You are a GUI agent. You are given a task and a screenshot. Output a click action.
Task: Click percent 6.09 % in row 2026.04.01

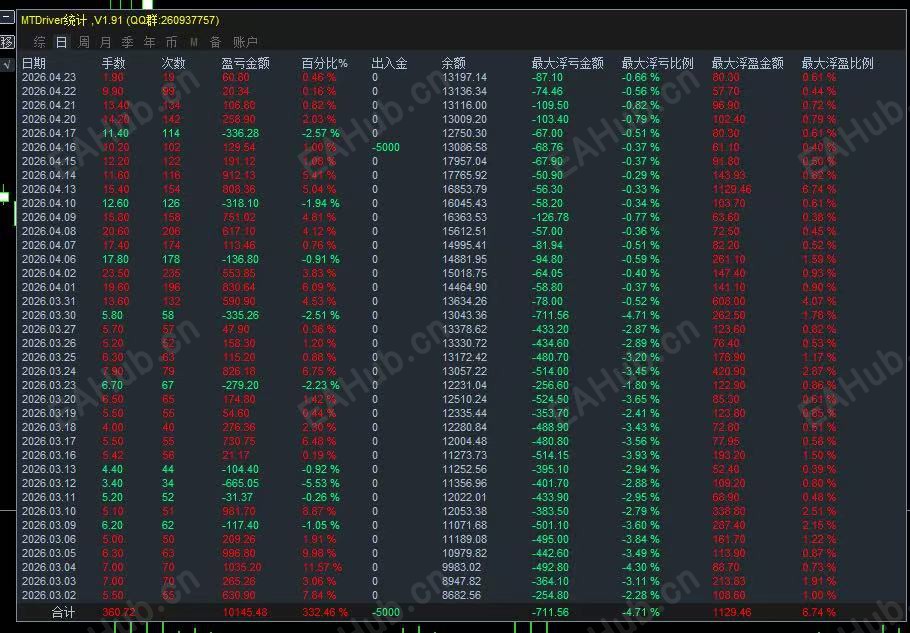[x=319, y=287]
